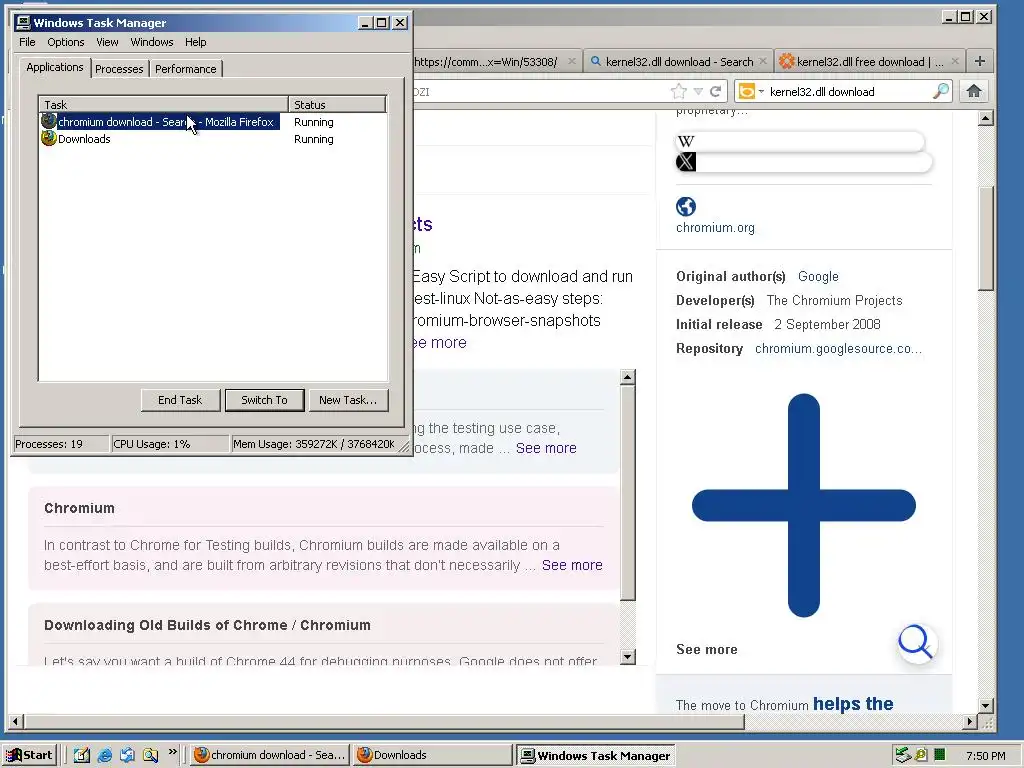Click the Downloads taskbar button
Screen dimensions: 1024x768
(x=433, y=755)
